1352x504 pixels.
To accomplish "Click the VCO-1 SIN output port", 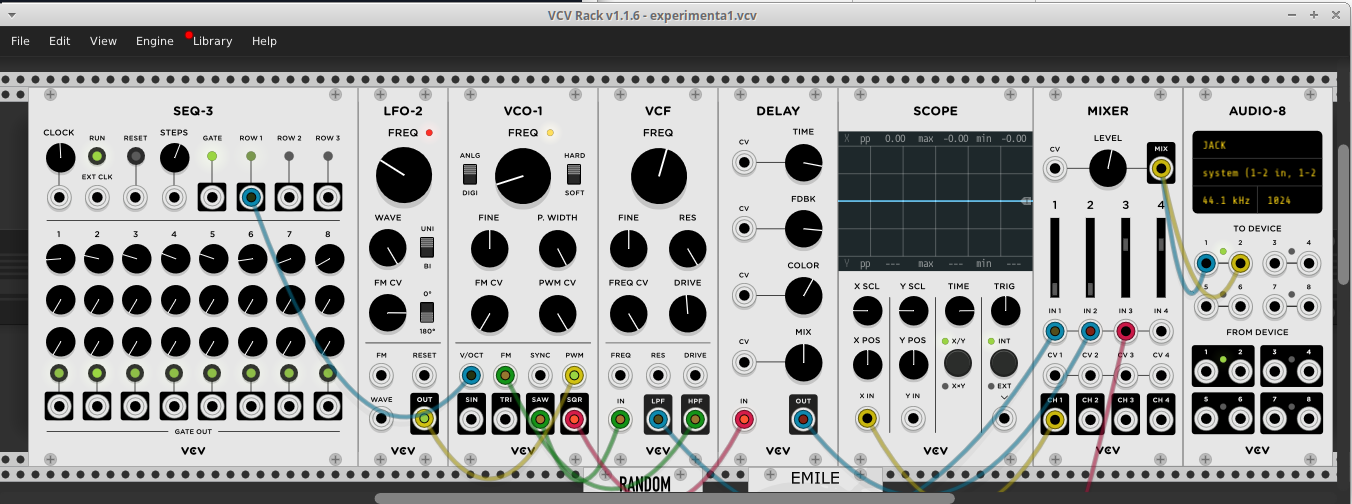I will tap(472, 419).
